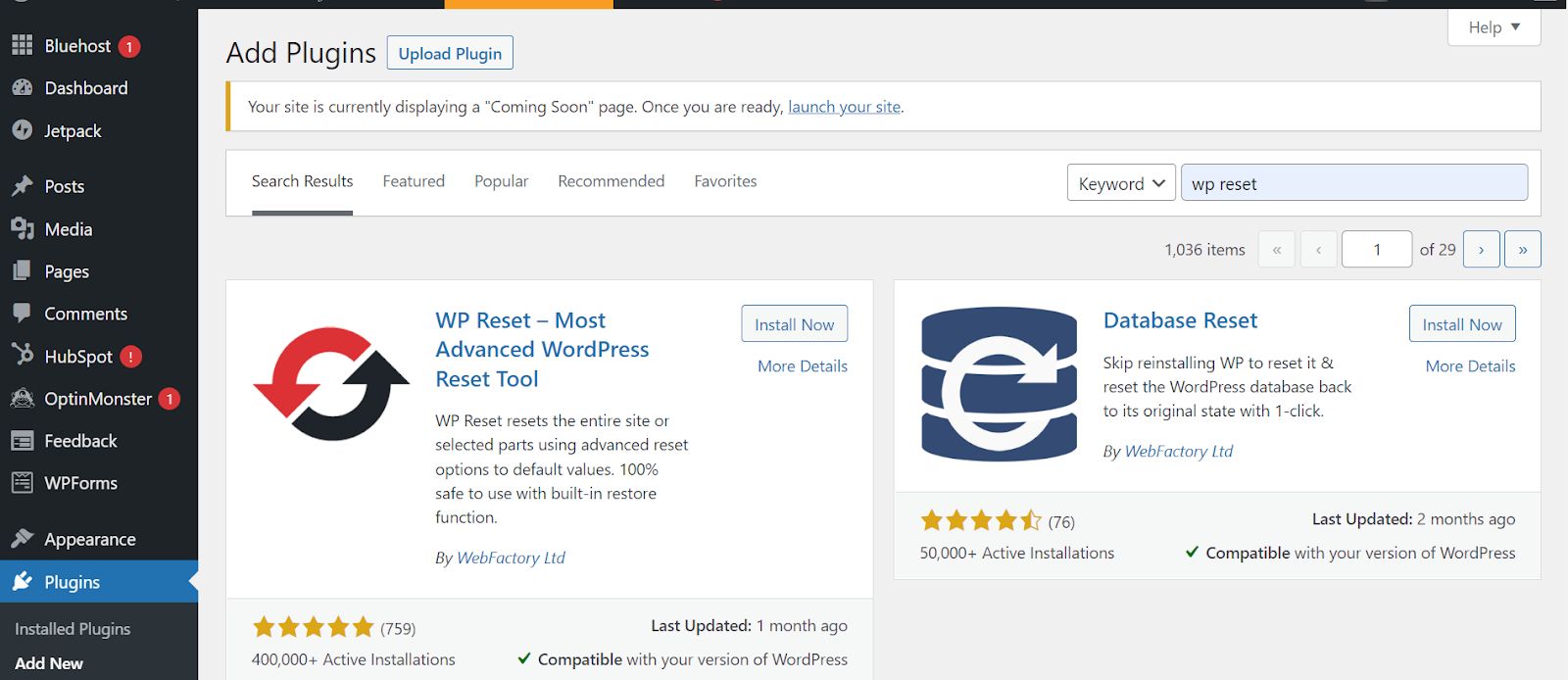Switch to the Favorites tab
1568x680 pixels.
[725, 181]
